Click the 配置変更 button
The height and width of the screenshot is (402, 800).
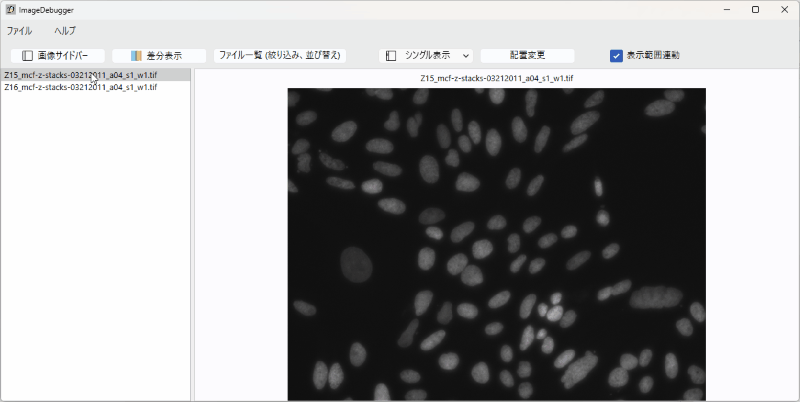[x=528, y=56]
